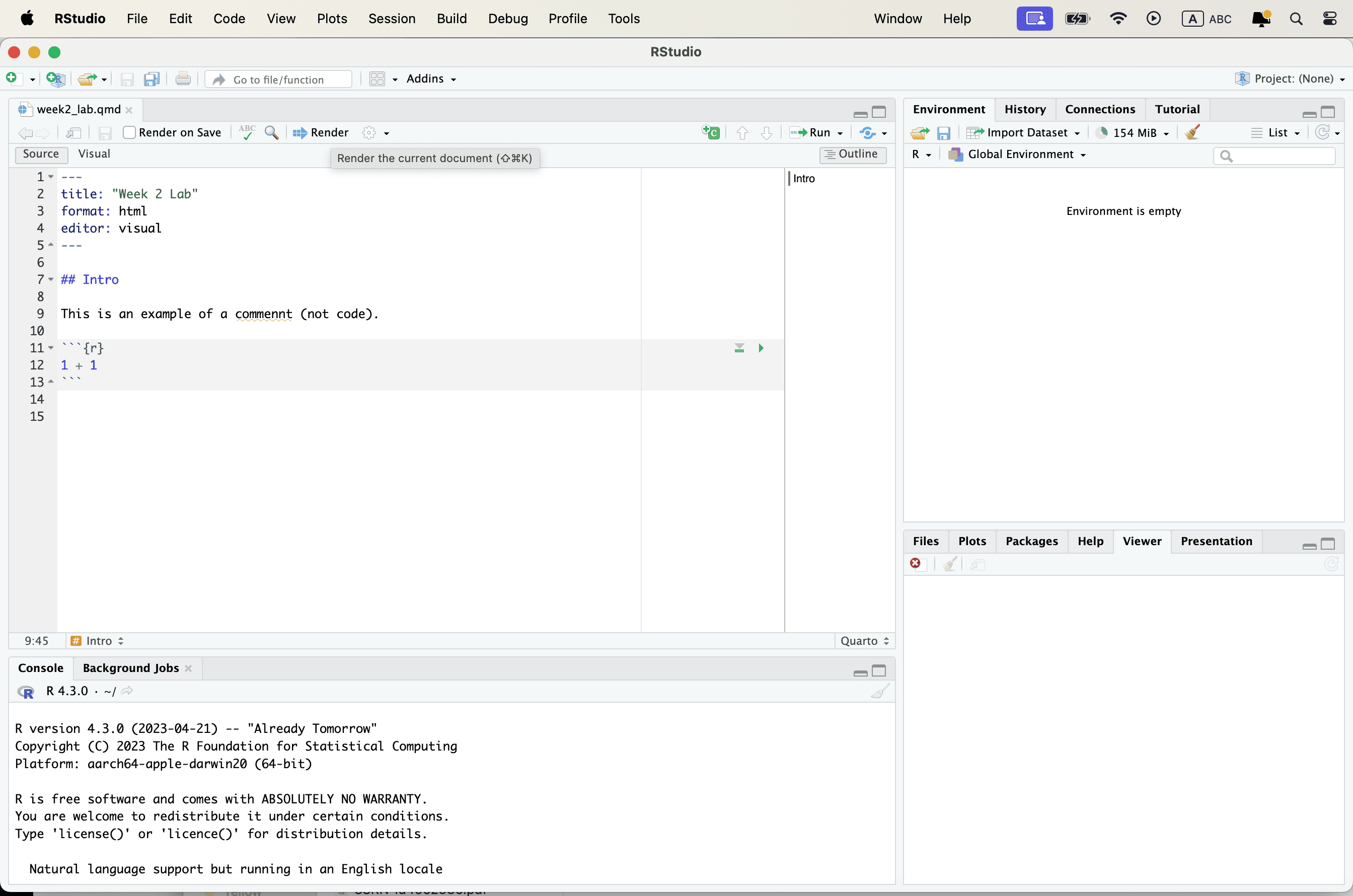Image resolution: width=1353 pixels, height=896 pixels.
Task: Click run all chunks above icon
Action: tap(739, 348)
